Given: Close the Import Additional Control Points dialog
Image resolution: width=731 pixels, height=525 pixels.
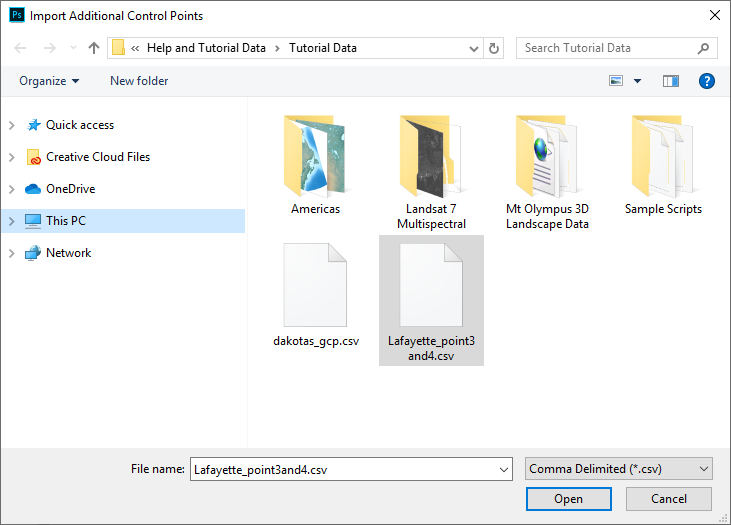Looking at the screenshot, I should coord(714,15).
